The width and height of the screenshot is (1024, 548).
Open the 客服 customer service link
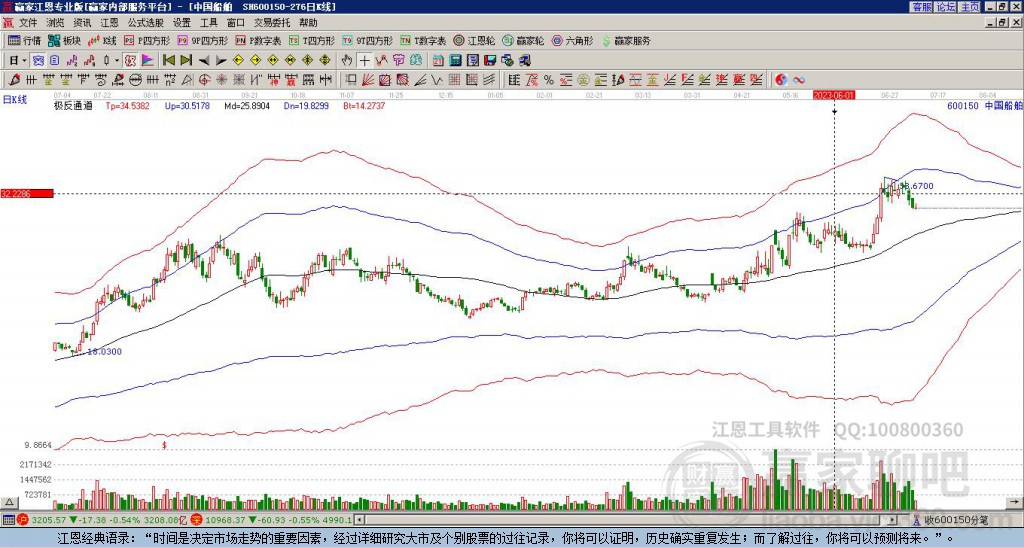point(921,7)
